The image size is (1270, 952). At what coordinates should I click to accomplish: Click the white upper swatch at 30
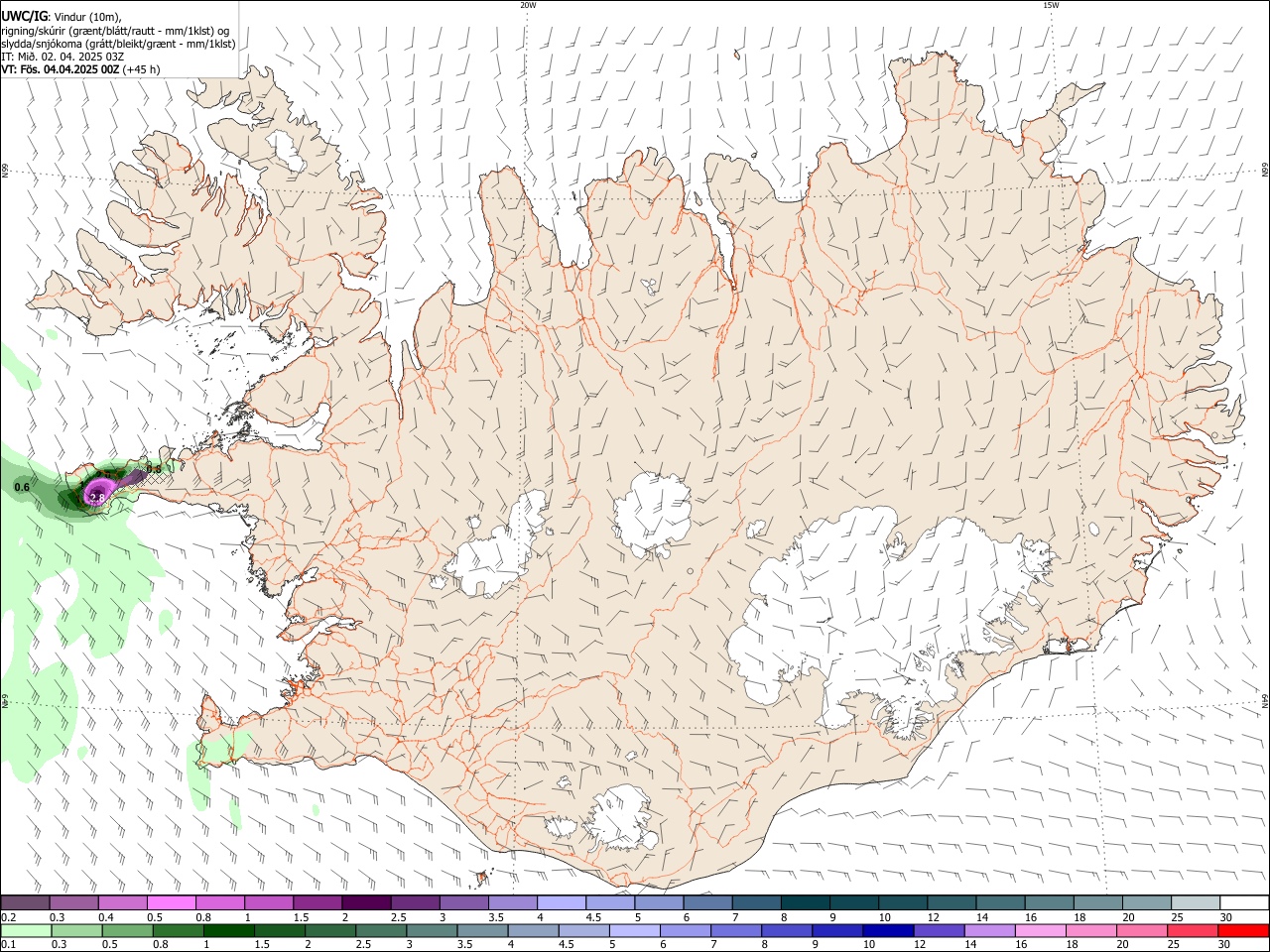pyautogui.click(x=1243, y=902)
